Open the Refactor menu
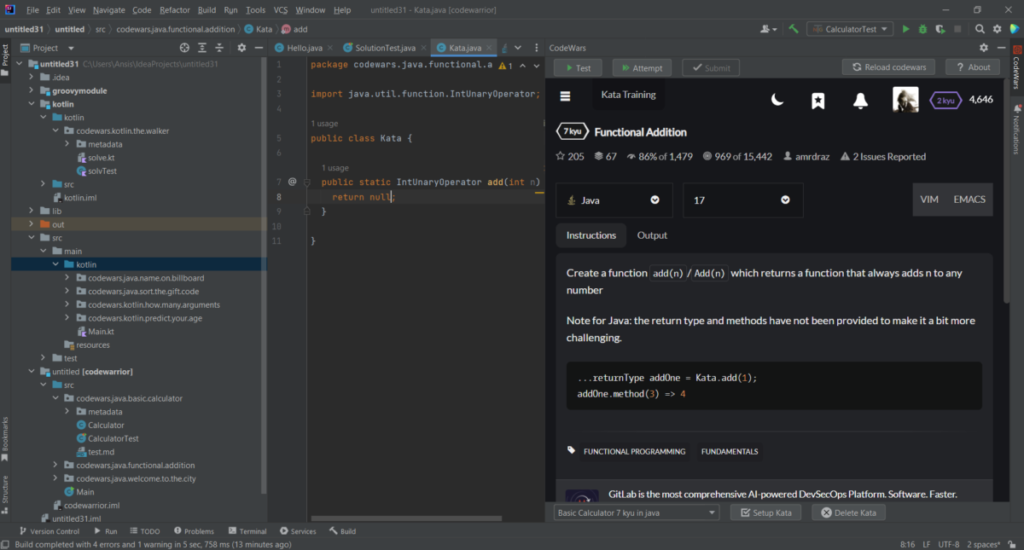The width and height of the screenshot is (1024, 550). [174, 10]
